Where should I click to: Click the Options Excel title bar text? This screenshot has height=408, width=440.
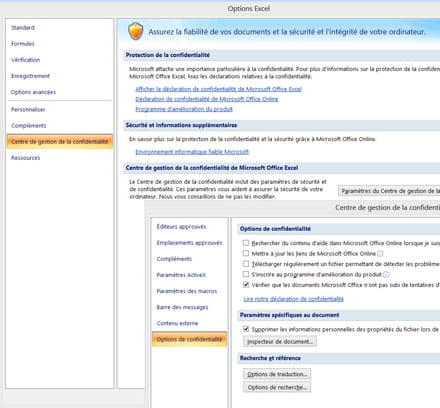pos(249,9)
